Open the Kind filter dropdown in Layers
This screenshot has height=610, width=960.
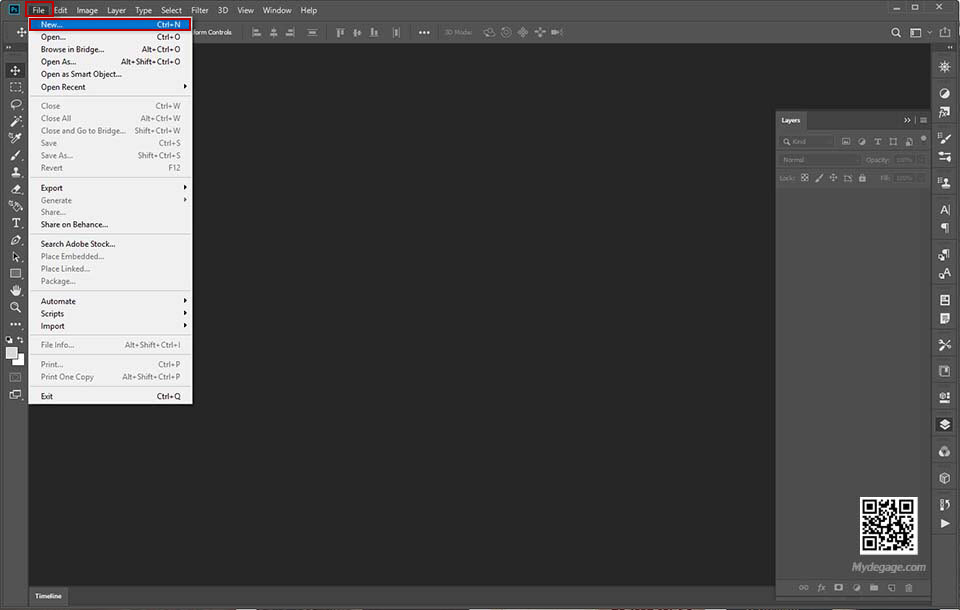[808, 141]
